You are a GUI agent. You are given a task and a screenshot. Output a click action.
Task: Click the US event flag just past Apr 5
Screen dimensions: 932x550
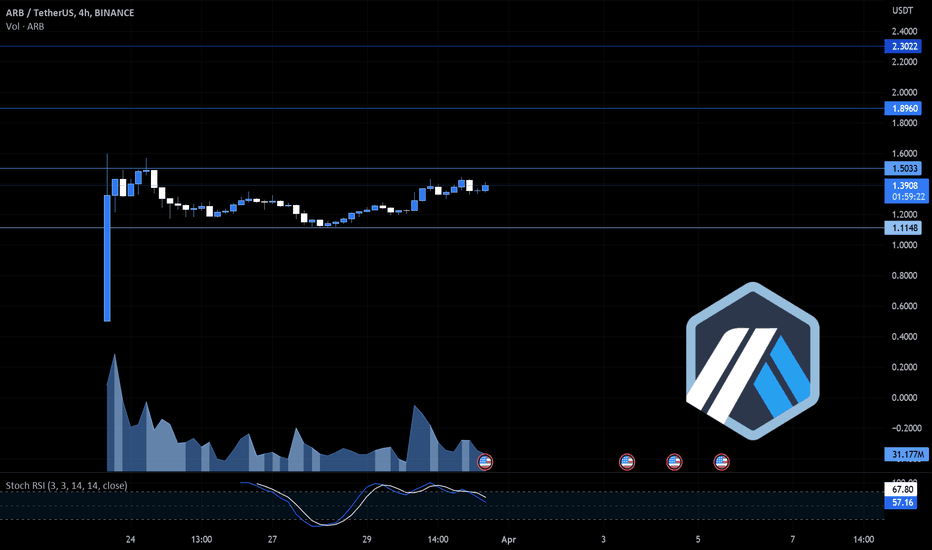(721, 462)
